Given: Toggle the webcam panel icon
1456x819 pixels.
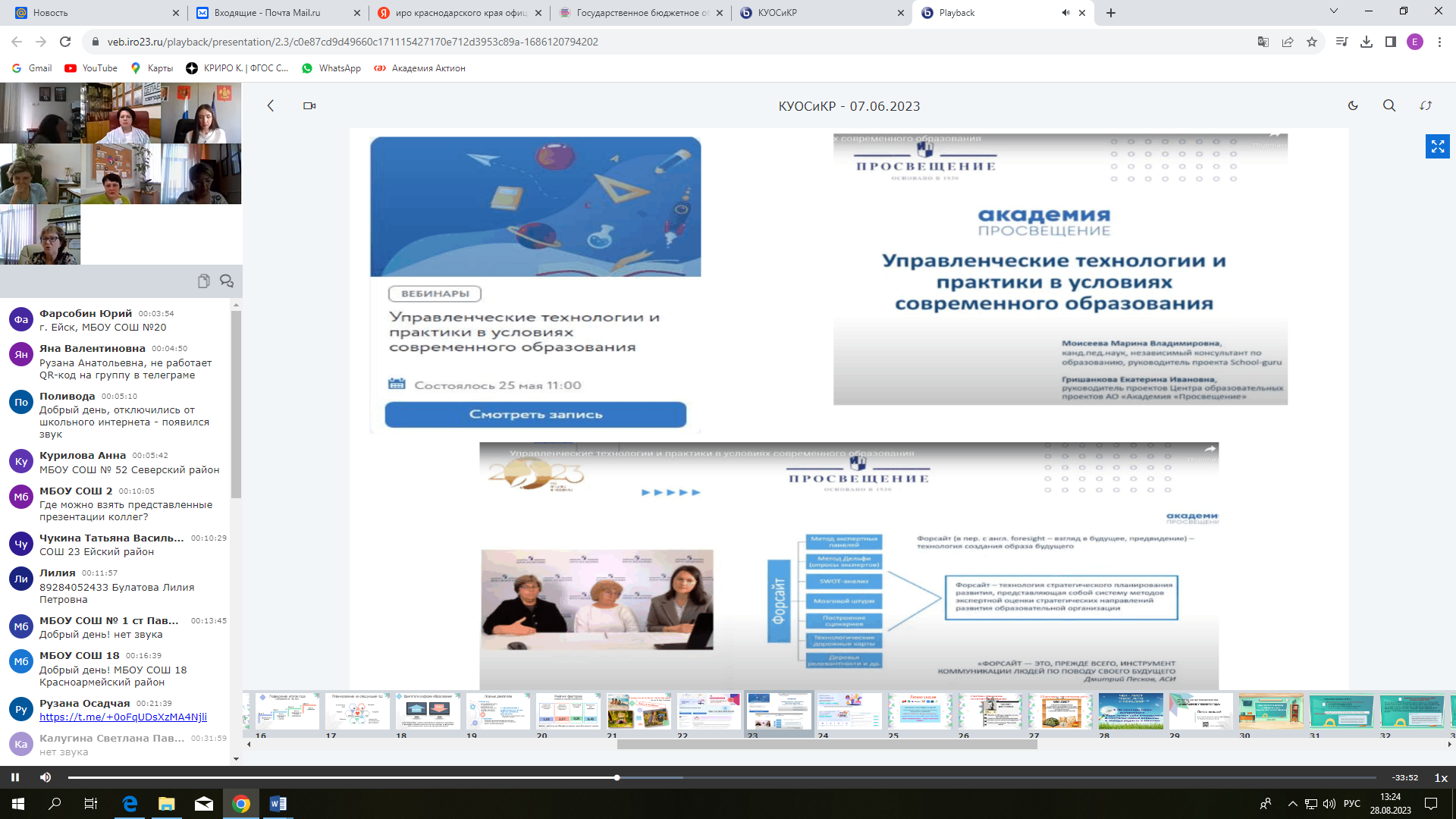Looking at the screenshot, I should click(x=309, y=106).
